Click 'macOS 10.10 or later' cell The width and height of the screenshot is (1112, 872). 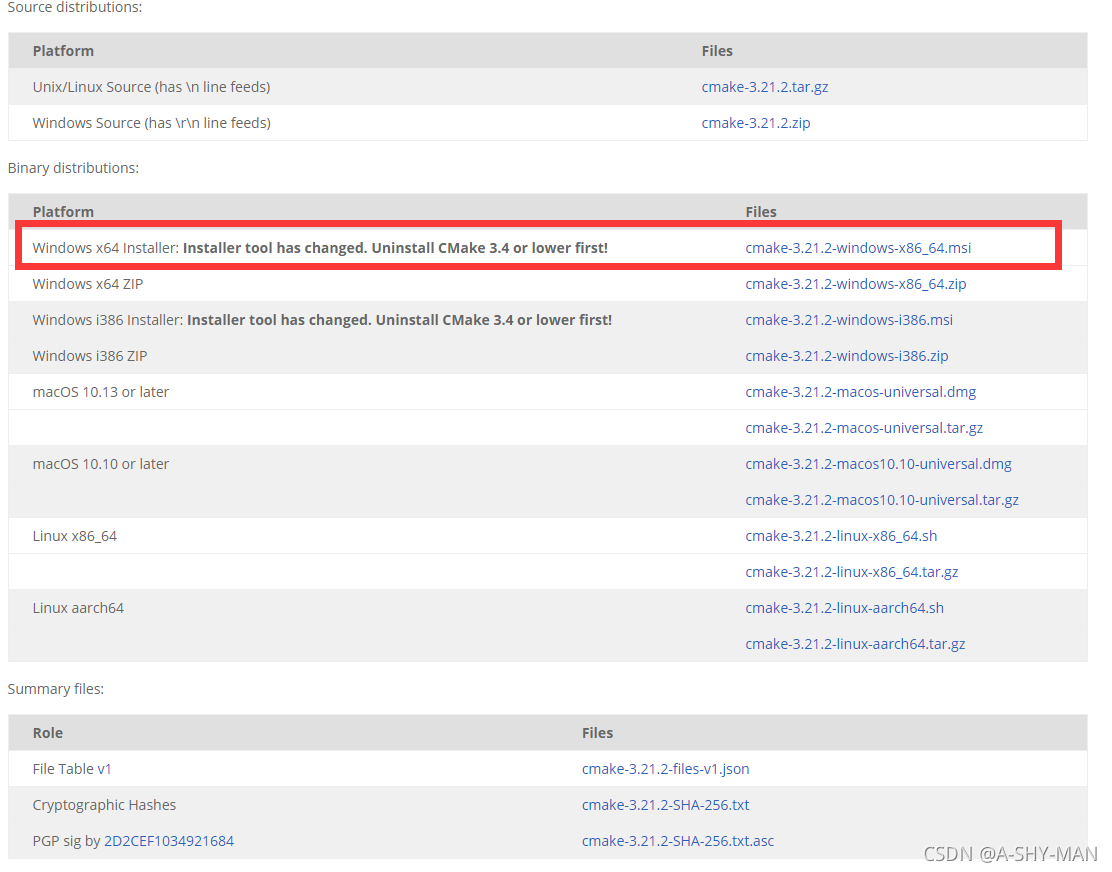pyautogui.click(x=101, y=464)
